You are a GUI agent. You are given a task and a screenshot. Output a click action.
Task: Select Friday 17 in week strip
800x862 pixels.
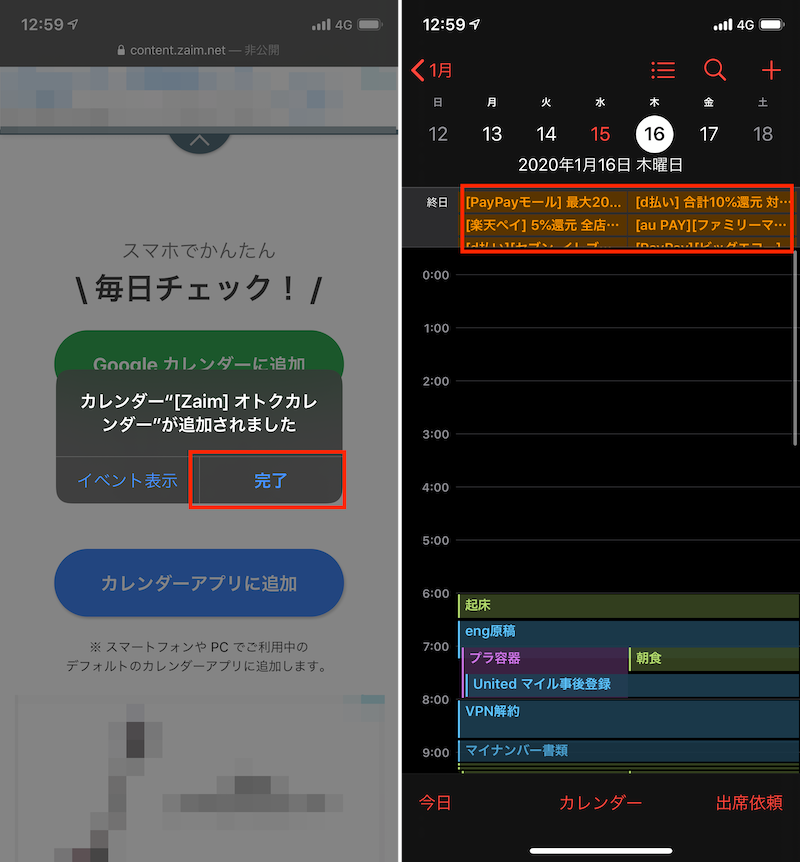pyautogui.click(x=709, y=134)
